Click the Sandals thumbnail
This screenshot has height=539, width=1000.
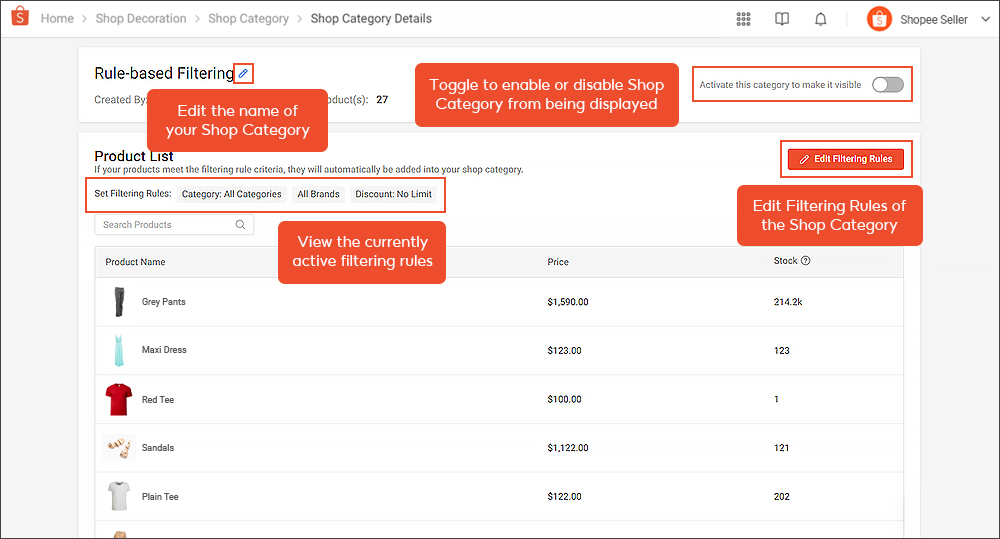(x=119, y=448)
